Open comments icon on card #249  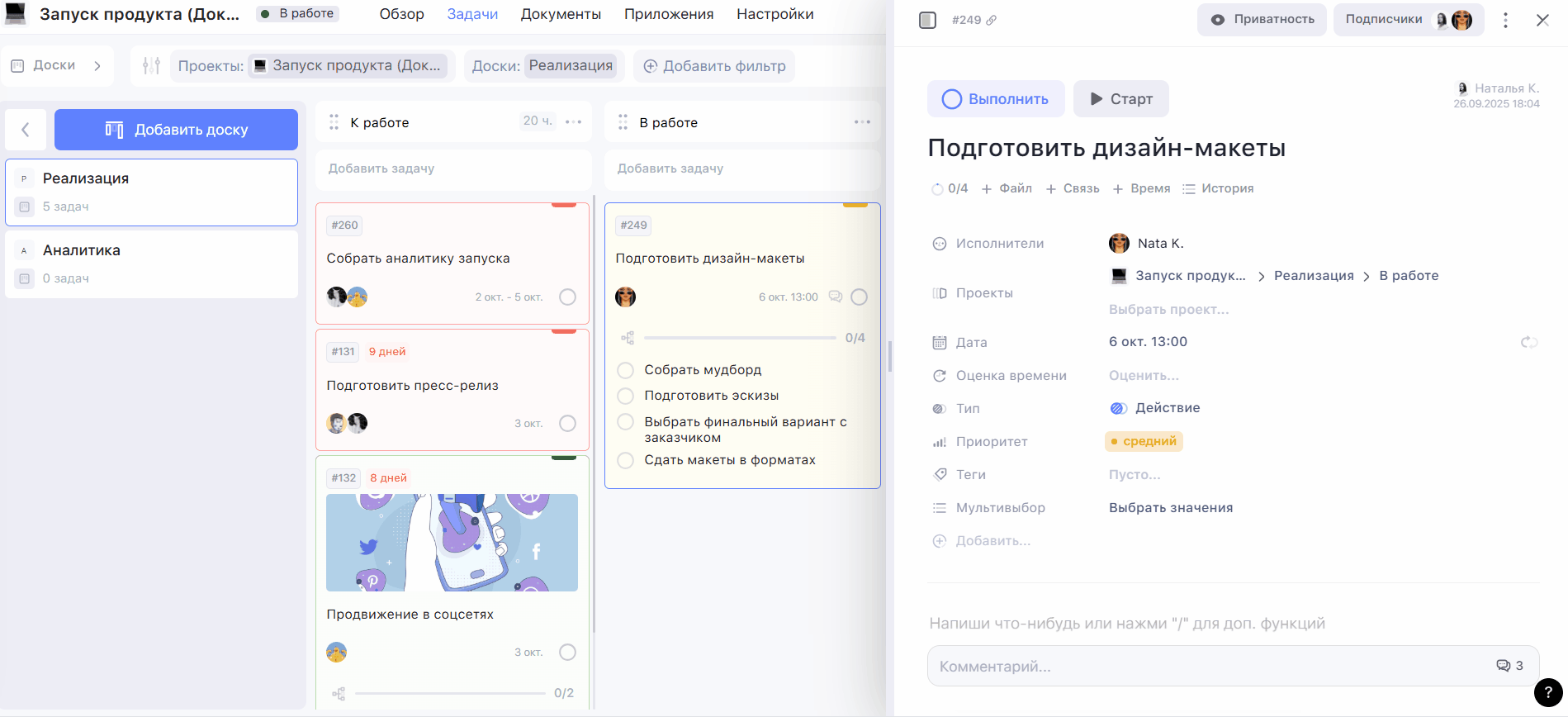pyautogui.click(x=836, y=297)
